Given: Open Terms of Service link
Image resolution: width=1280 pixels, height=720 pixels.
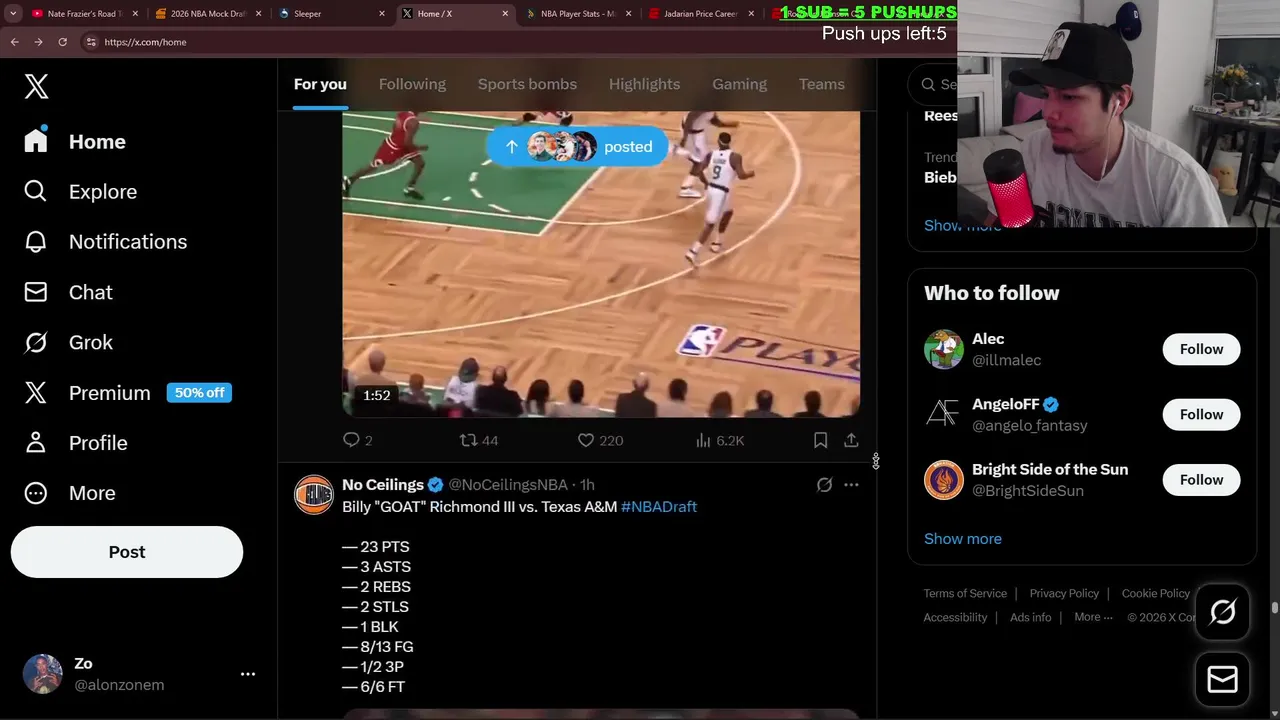Looking at the screenshot, I should tap(965, 594).
